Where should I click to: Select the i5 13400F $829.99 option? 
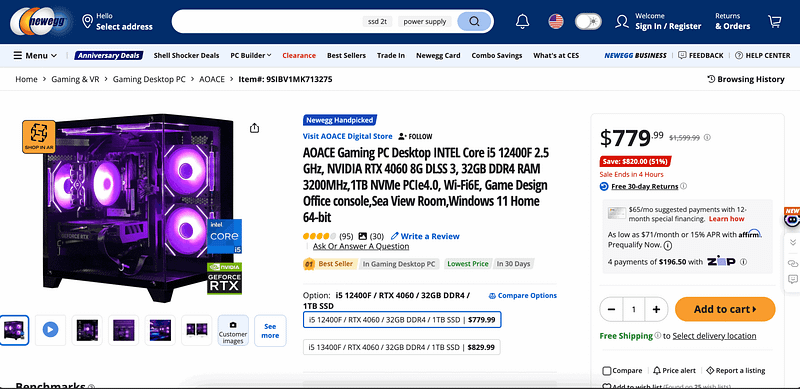402,347
